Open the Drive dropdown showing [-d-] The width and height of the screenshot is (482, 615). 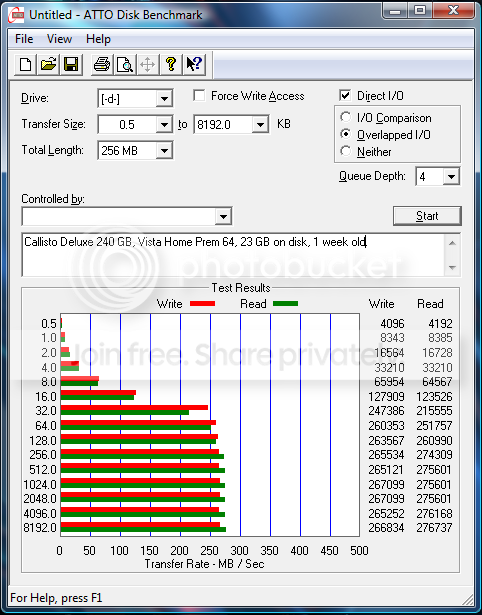tap(164, 98)
